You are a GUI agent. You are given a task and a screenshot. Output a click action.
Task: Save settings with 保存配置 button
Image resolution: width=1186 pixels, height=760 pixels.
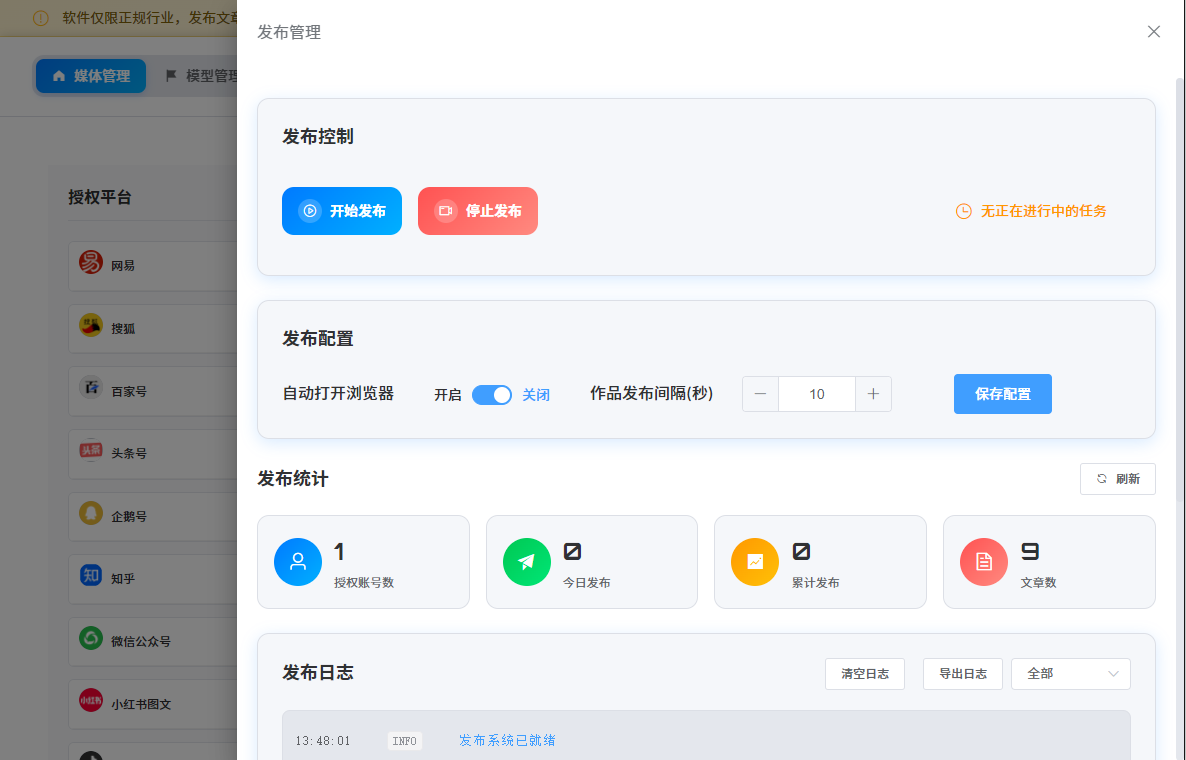[x=1003, y=394]
